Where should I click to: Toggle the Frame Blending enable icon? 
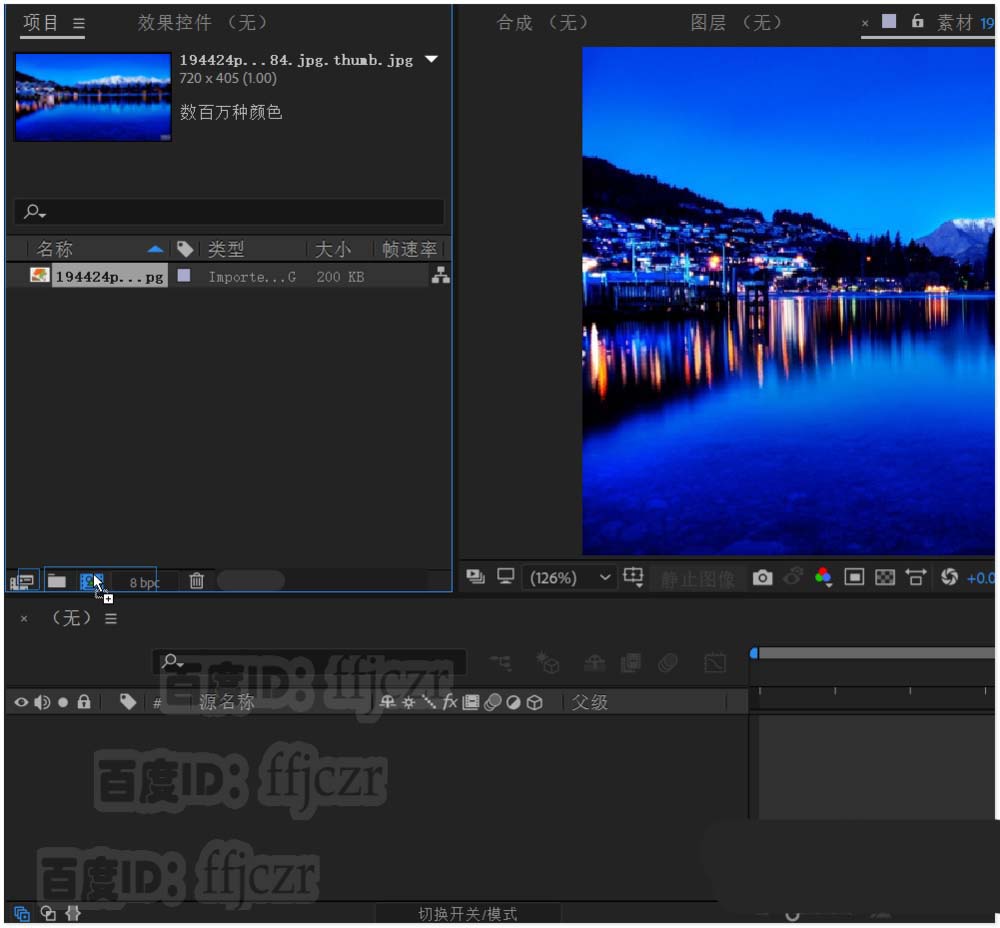[631, 663]
